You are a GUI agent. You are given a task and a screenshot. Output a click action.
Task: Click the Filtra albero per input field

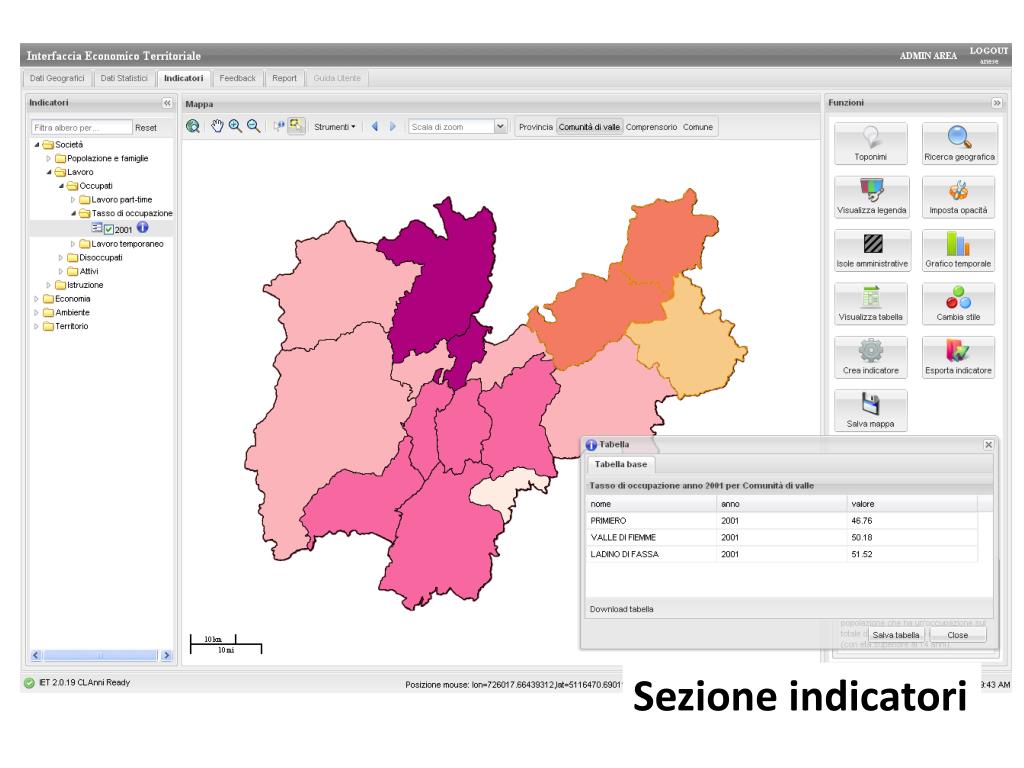coord(82,128)
